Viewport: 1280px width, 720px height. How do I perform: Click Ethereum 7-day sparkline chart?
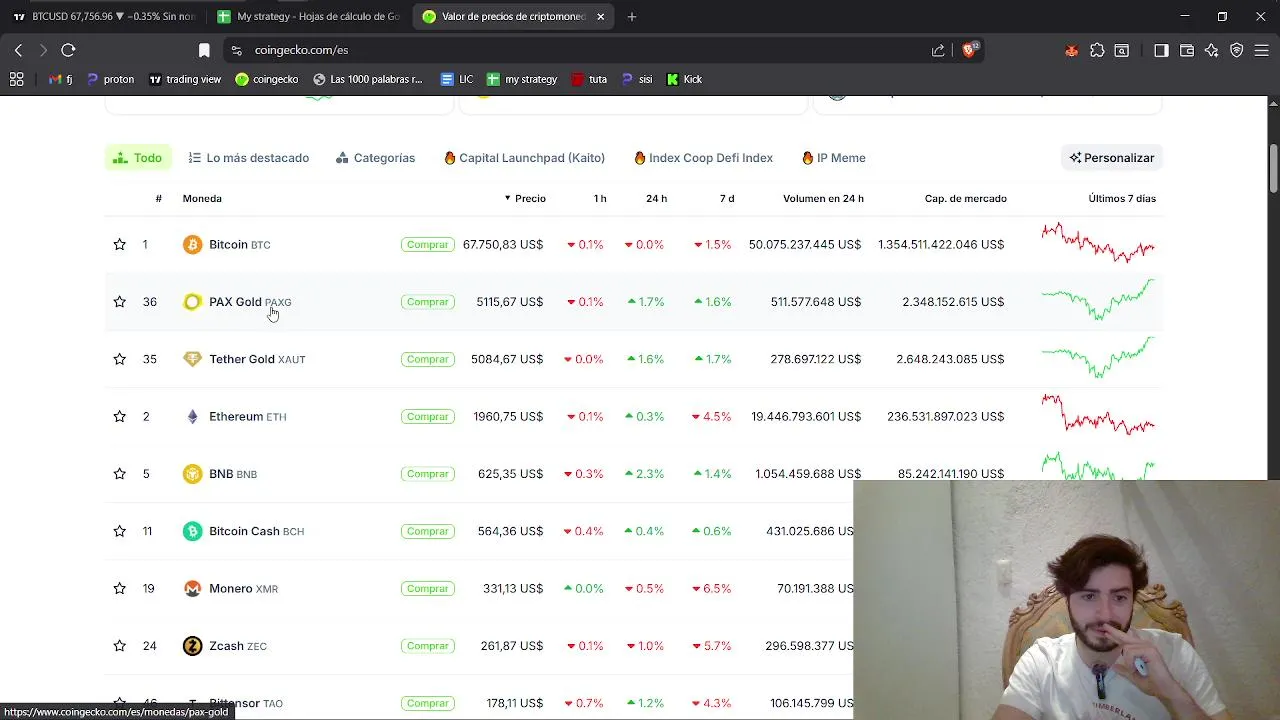click(1098, 415)
